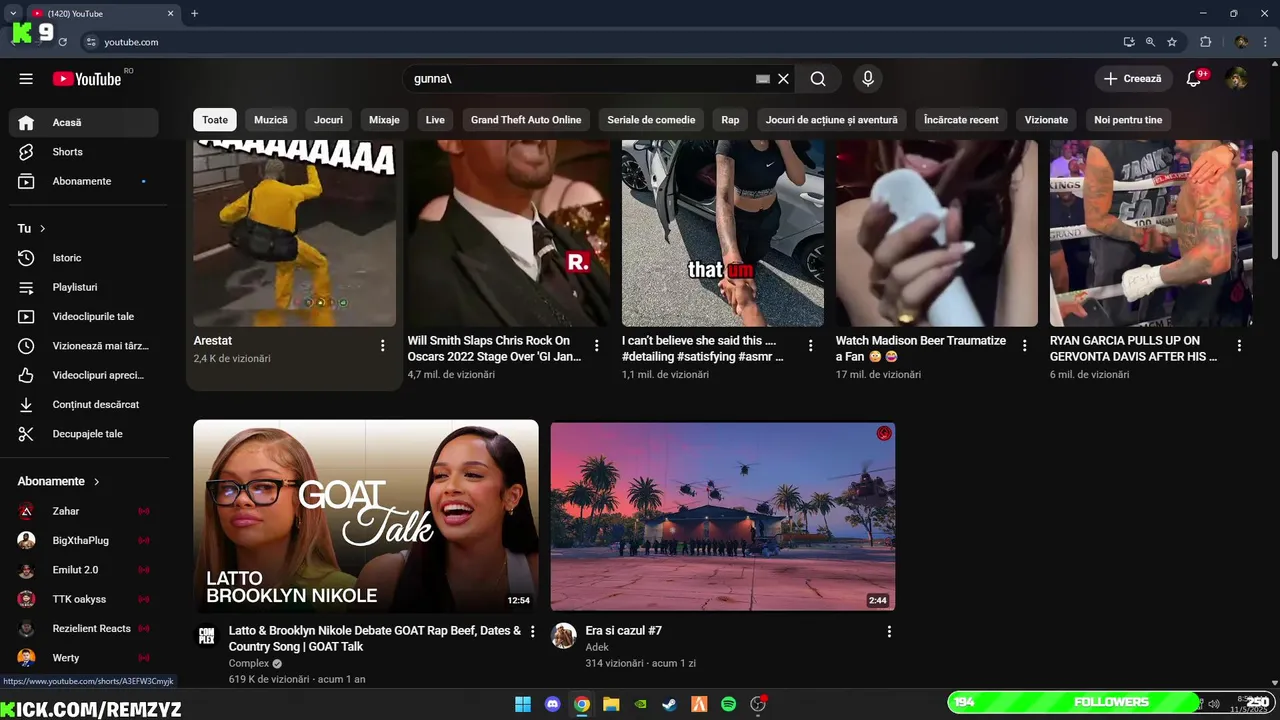Open the hamburger guide menu
Screen dimensions: 1280x720
(x=26, y=79)
